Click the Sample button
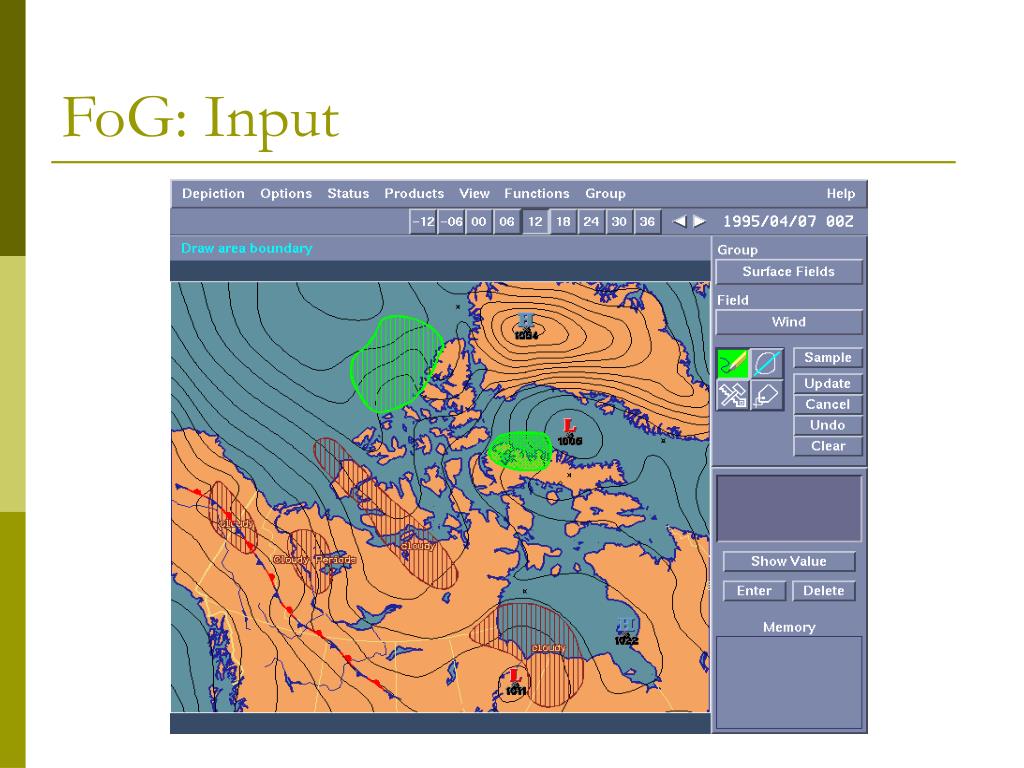The image size is (1024, 768). [x=827, y=357]
